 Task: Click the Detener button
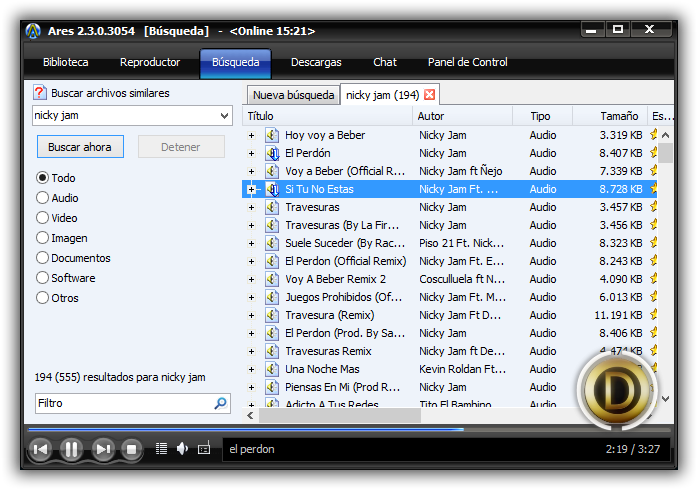181,147
